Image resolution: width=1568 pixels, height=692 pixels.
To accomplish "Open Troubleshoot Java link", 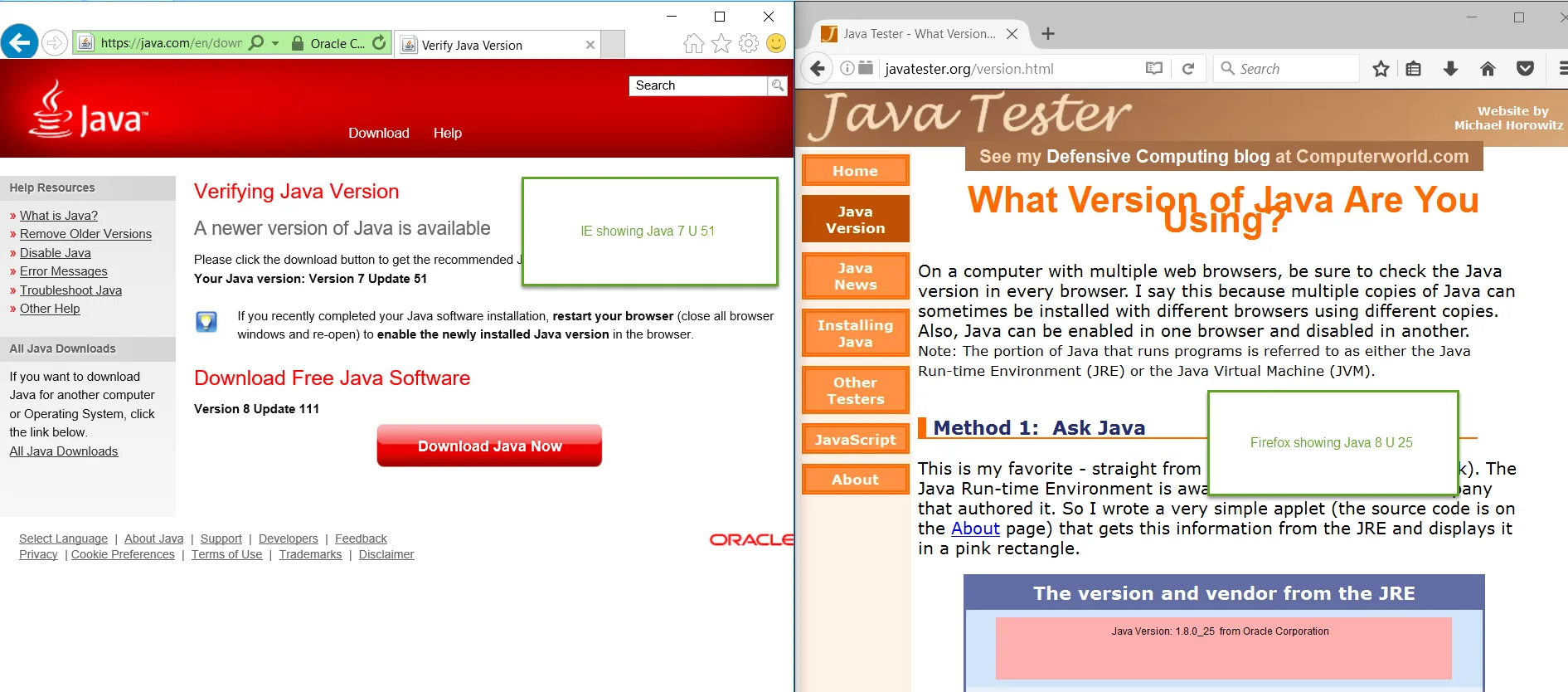I will (x=70, y=290).
